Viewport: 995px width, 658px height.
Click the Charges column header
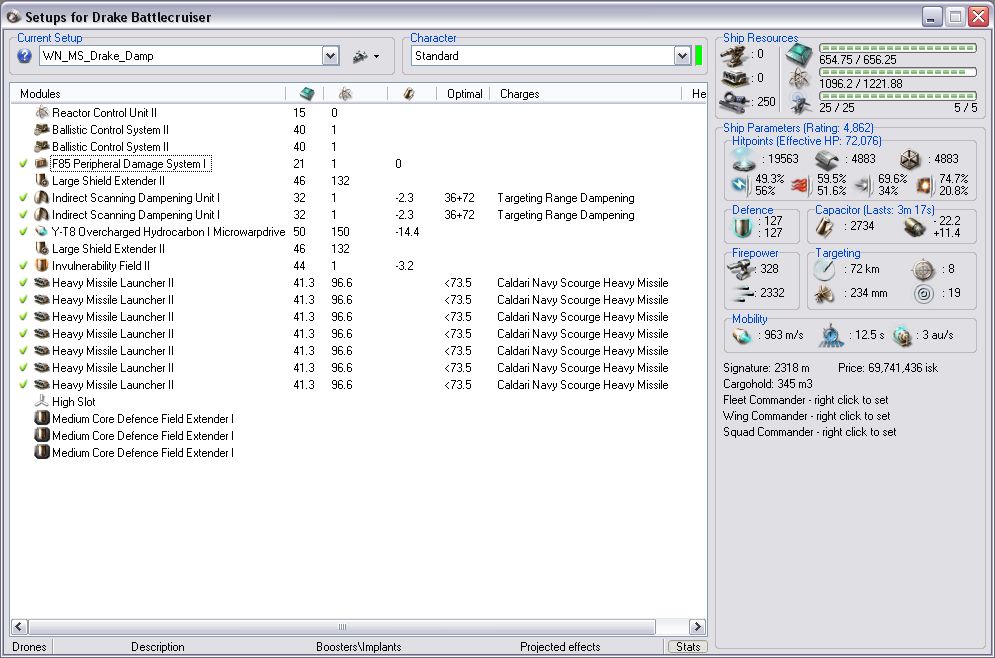click(520, 94)
